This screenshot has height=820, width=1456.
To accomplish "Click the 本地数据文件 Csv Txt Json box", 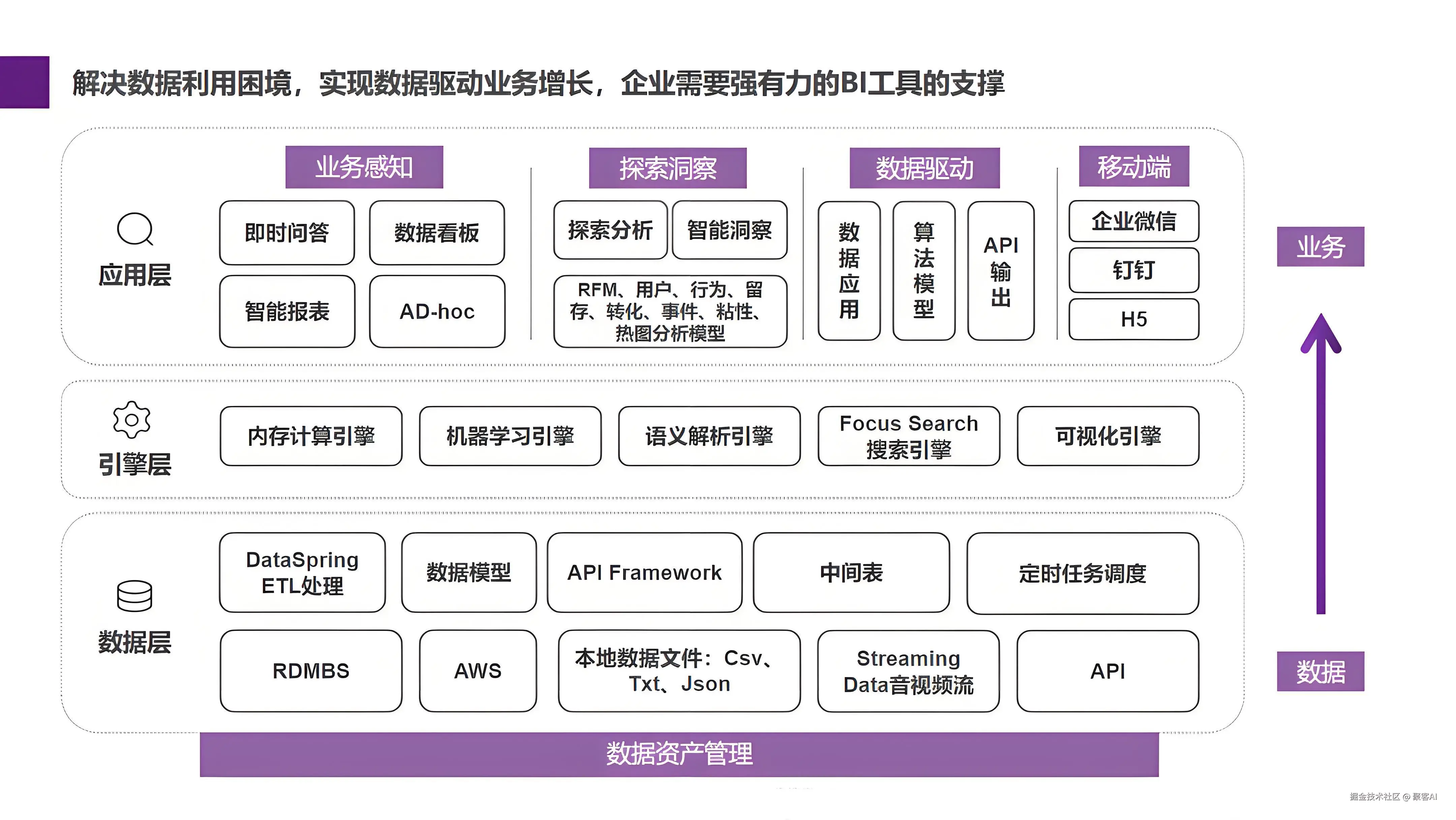I will pyautogui.click(x=679, y=671).
